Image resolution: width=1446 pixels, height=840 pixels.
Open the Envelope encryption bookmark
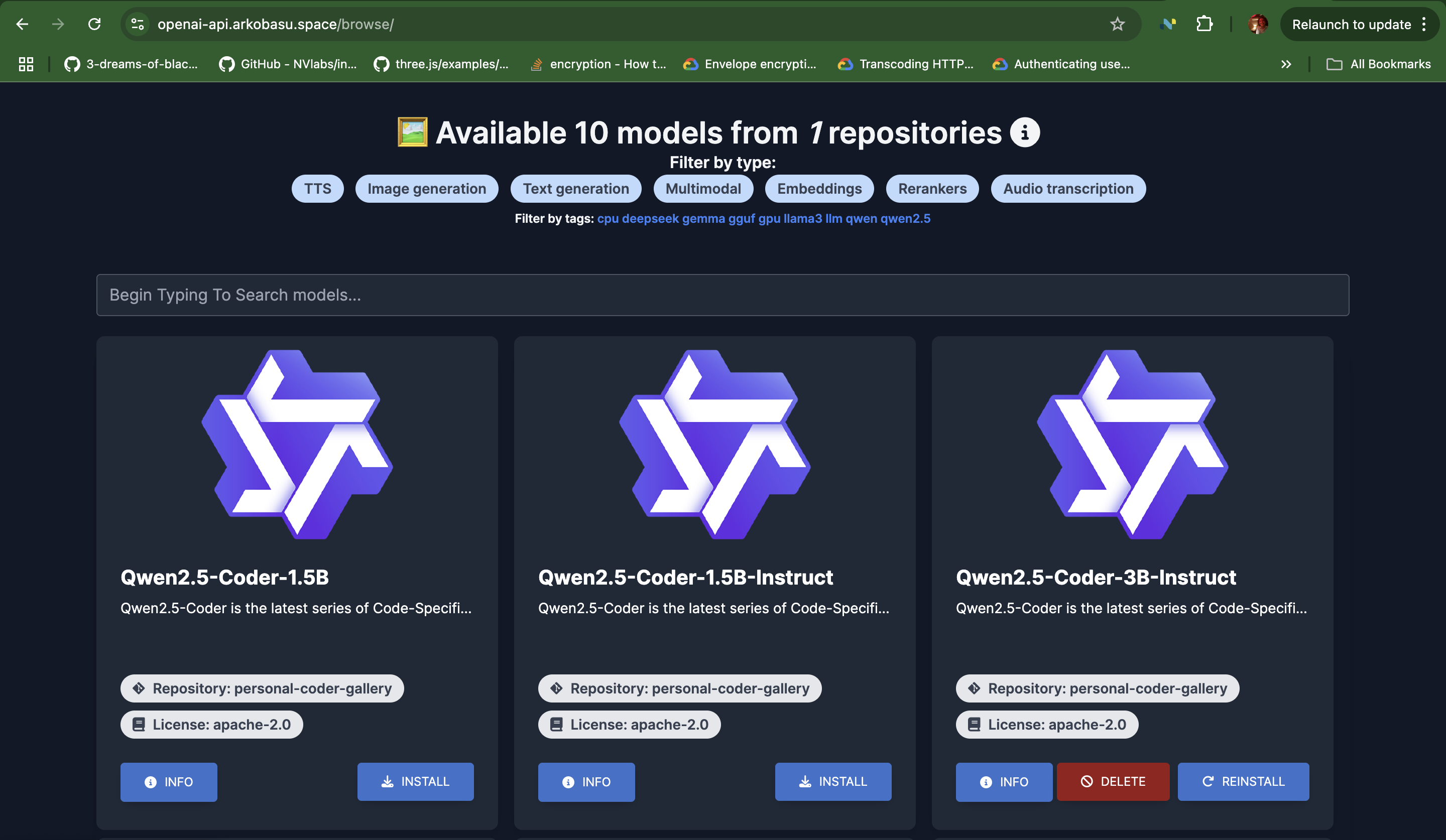pos(750,64)
